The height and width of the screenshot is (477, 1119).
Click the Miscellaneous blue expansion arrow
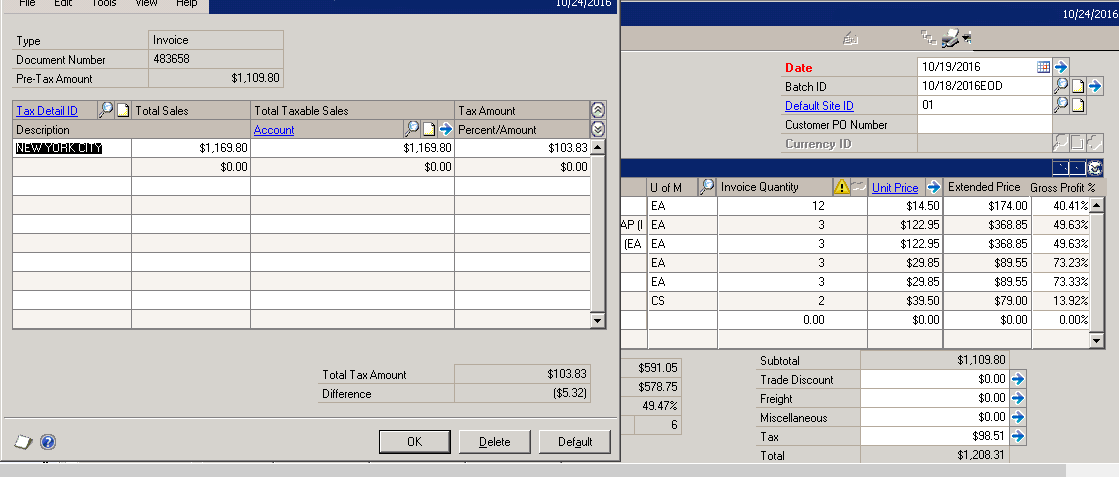tap(1018, 417)
